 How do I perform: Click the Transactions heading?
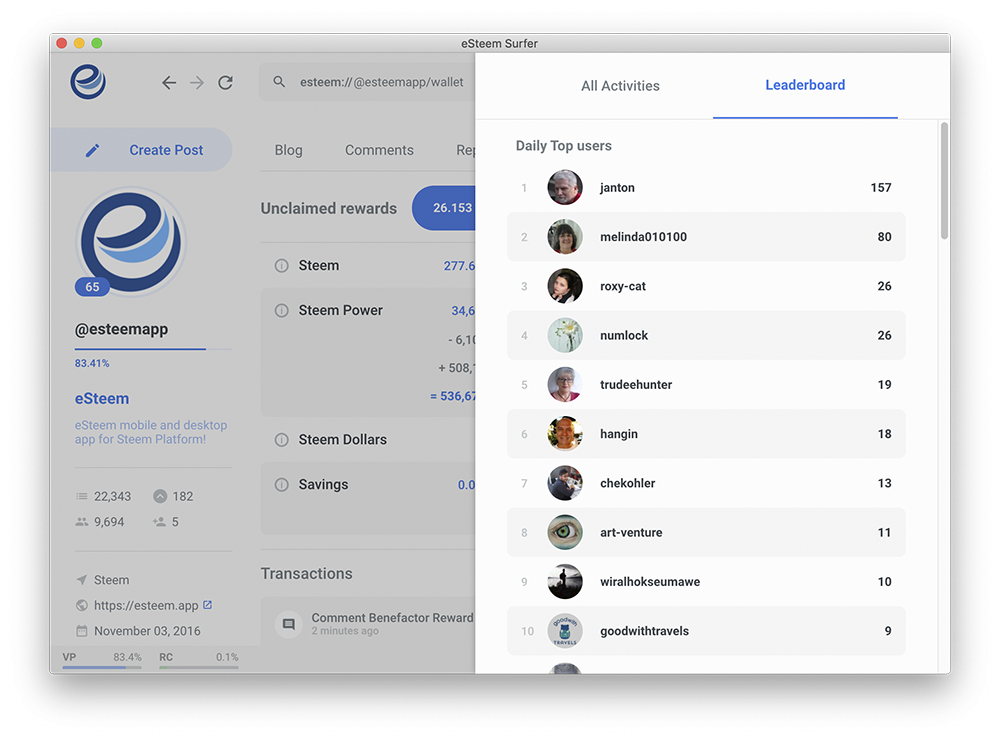tap(306, 573)
